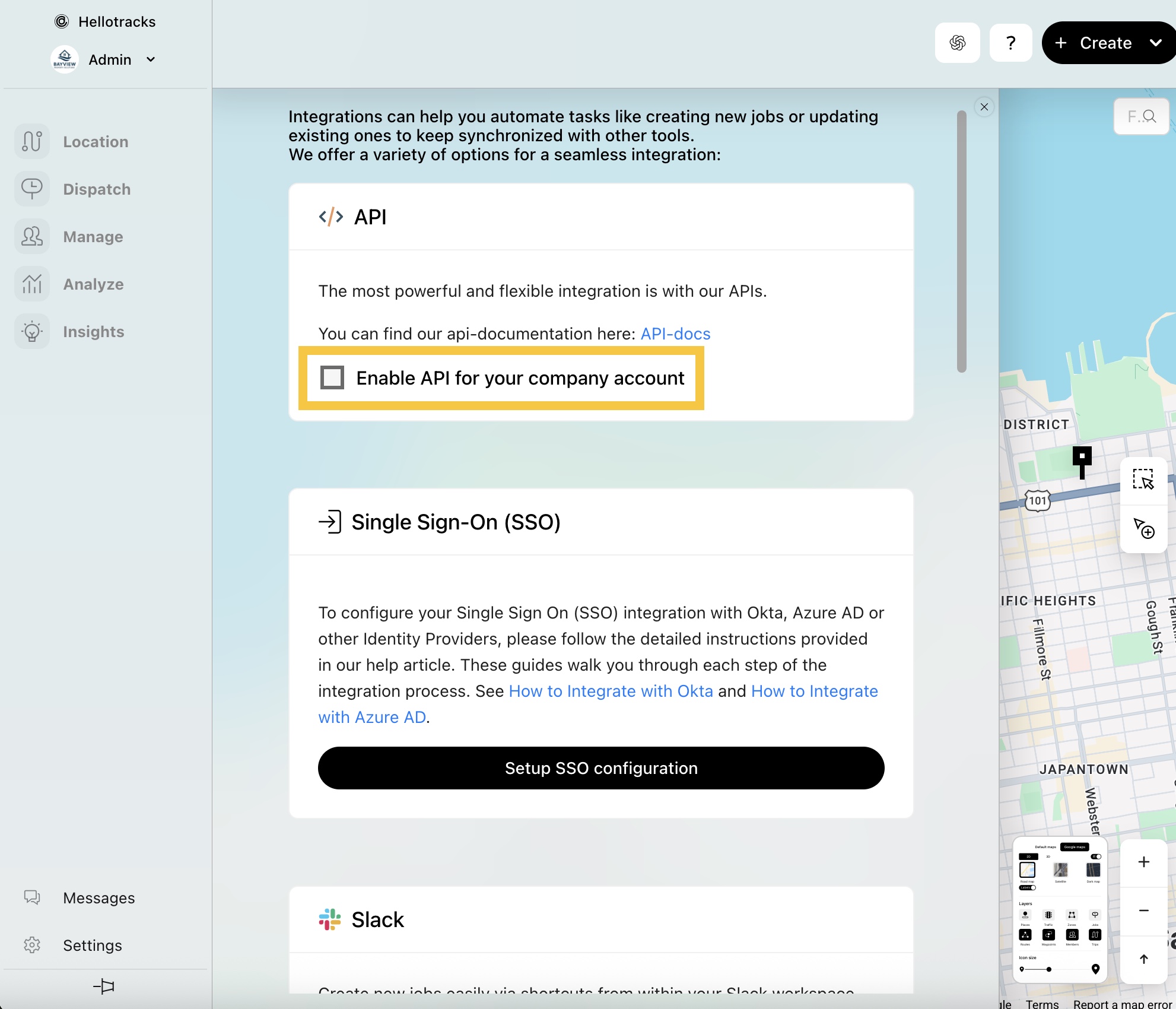
Task: Adjust the Icon size slider
Action: pyautogui.click(x=1048, y=969)
